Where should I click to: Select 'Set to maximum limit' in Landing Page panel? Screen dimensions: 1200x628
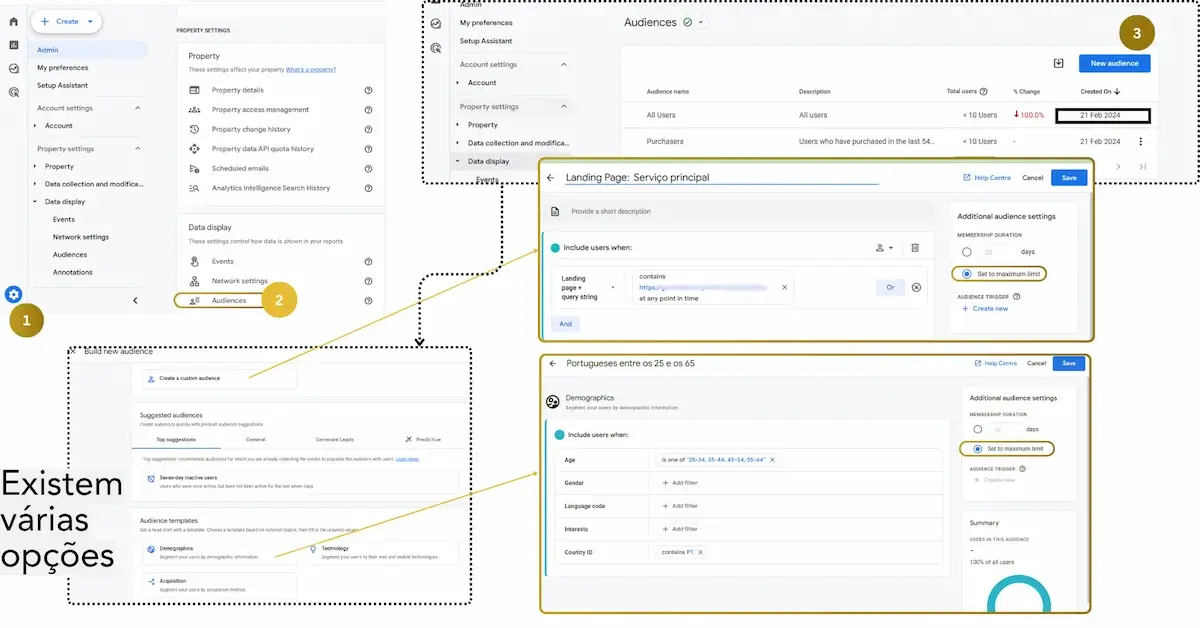click(x=966, y=274)
